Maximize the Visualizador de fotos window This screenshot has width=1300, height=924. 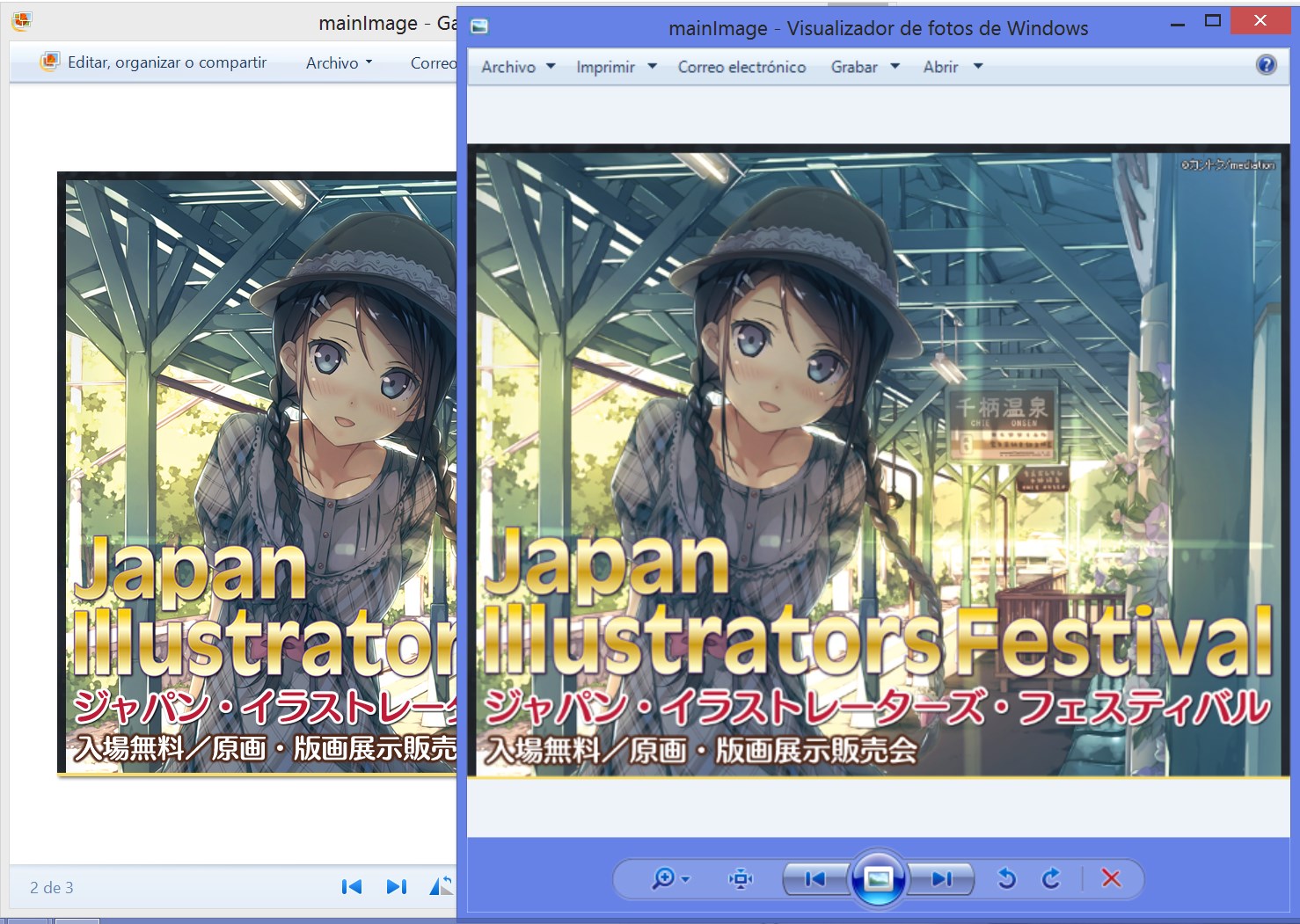tap(1213, 21)
